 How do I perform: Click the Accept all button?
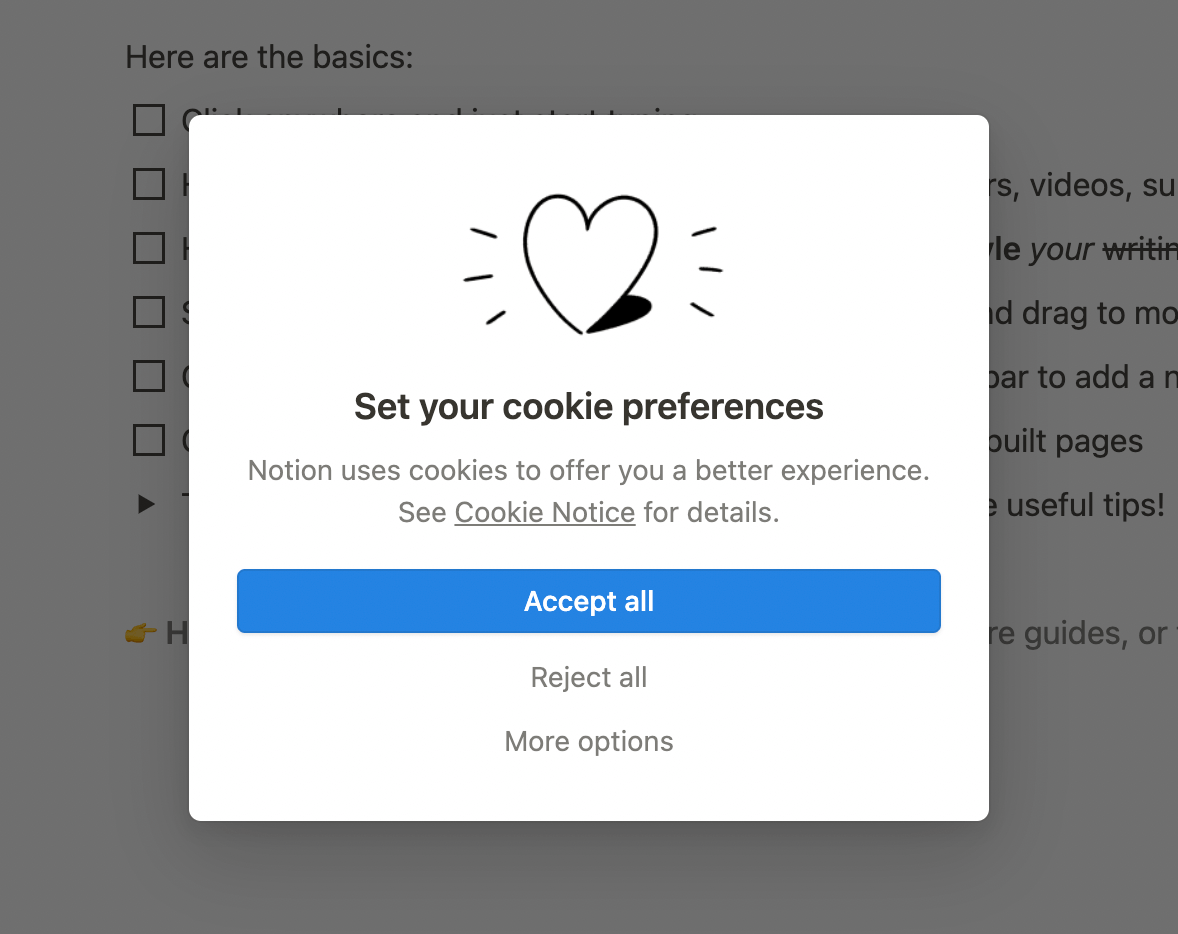tap(588, 601)
